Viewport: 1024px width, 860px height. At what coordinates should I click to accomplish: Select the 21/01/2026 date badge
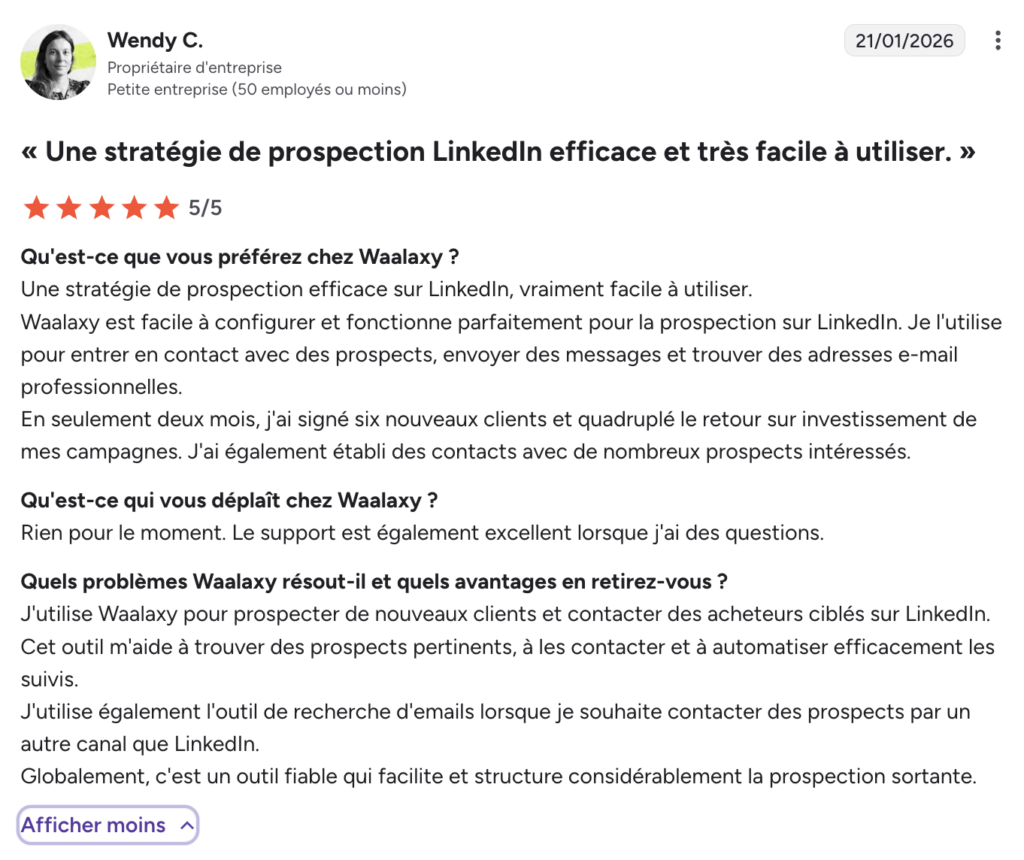[904, 40]
